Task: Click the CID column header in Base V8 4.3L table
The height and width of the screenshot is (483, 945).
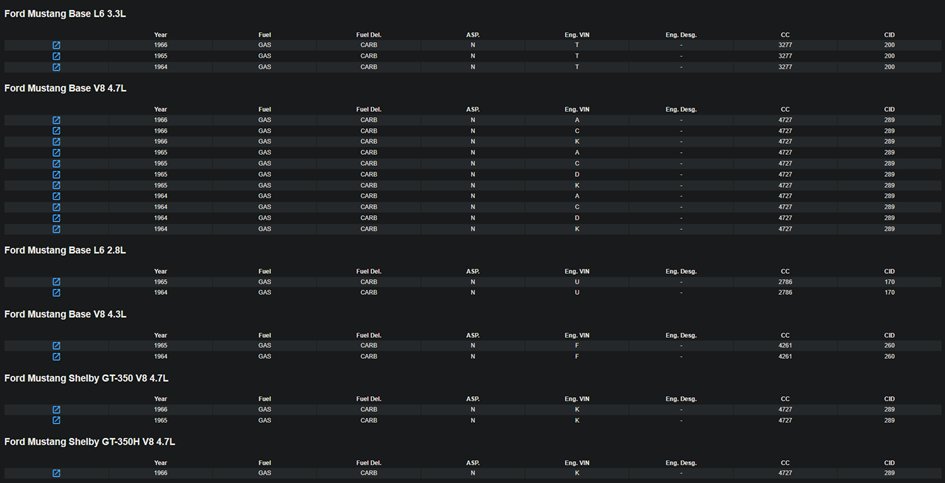Action: 889,334
